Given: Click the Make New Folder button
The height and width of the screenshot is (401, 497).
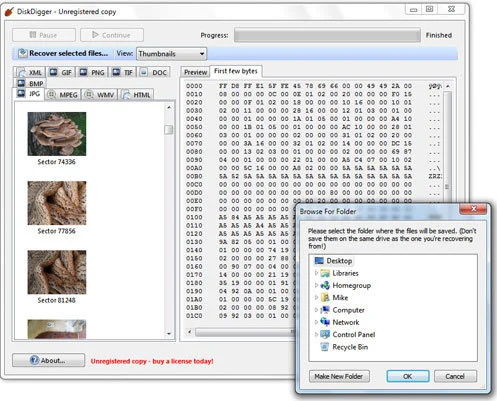Looking at the screenshot, I should [339, 376].
